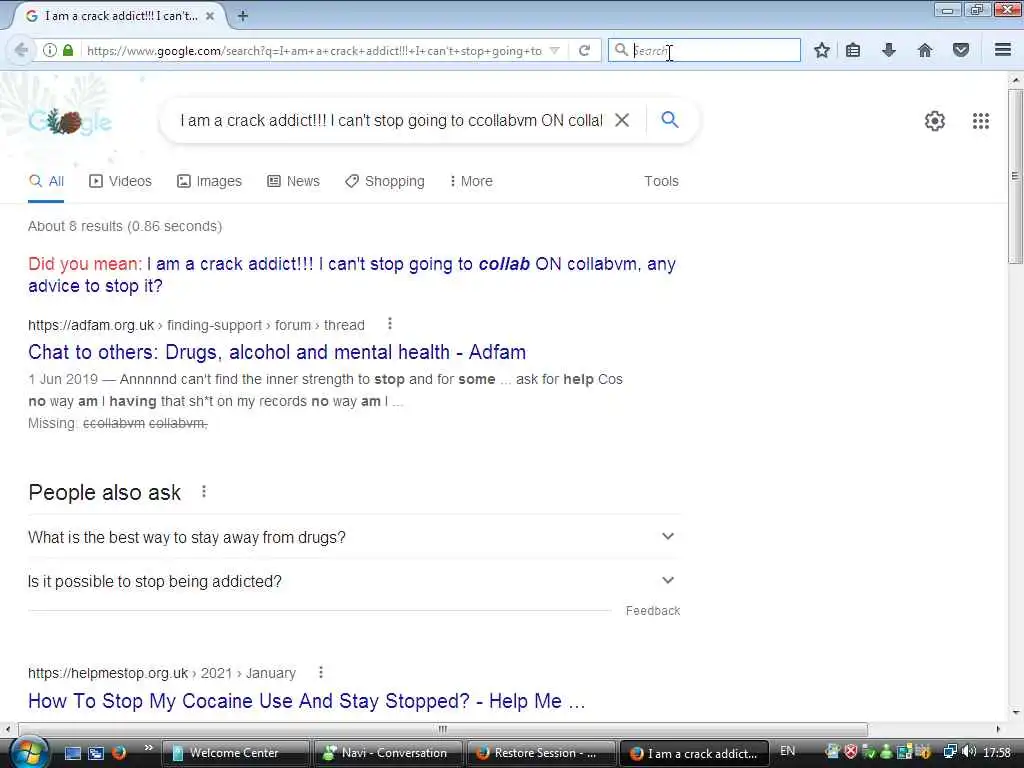The height and width of the screenshot is (768, 1024).
Task: Click the Feedback link
Action: coord(652,611)
